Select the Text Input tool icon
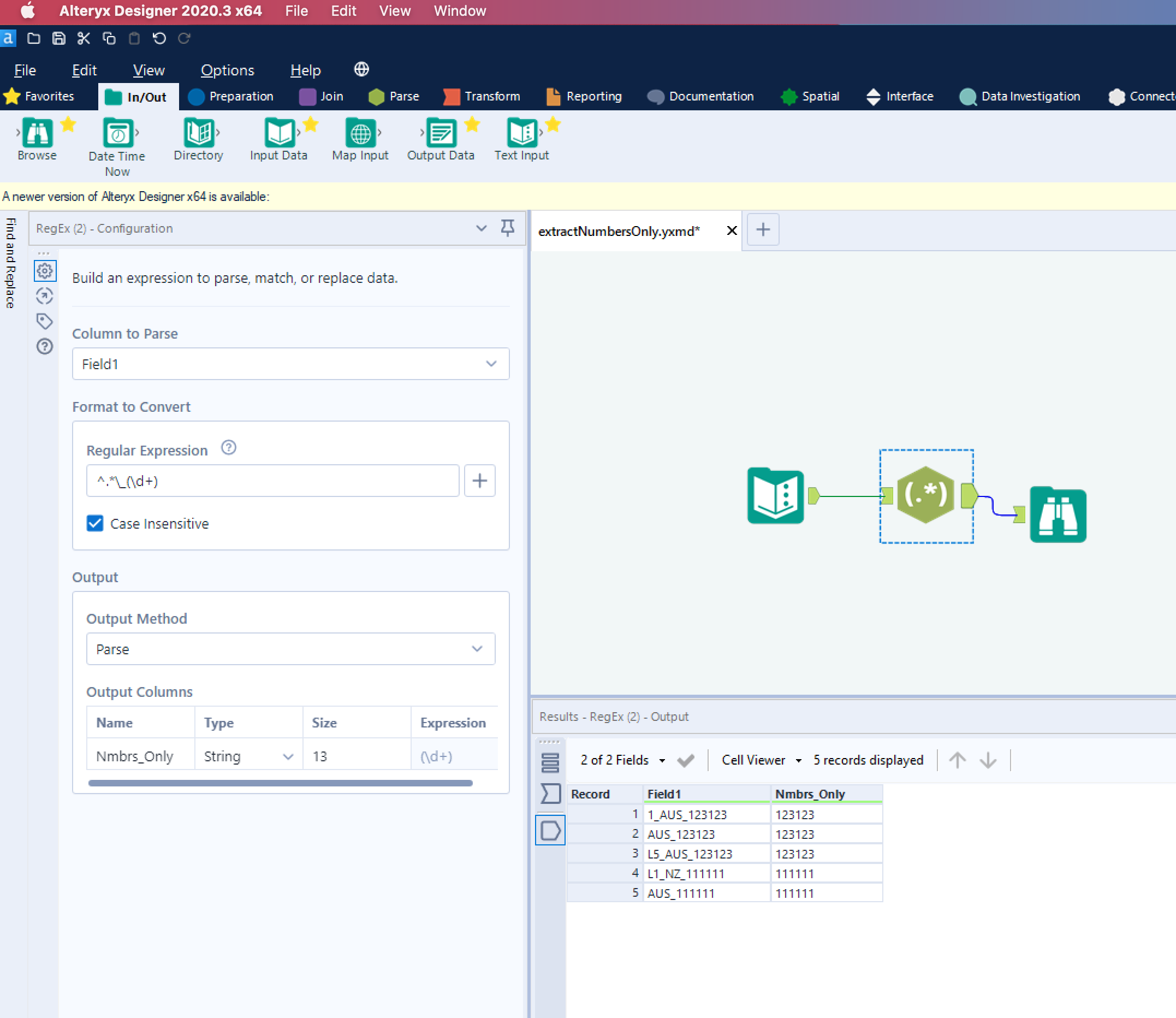 coord(521,133)
